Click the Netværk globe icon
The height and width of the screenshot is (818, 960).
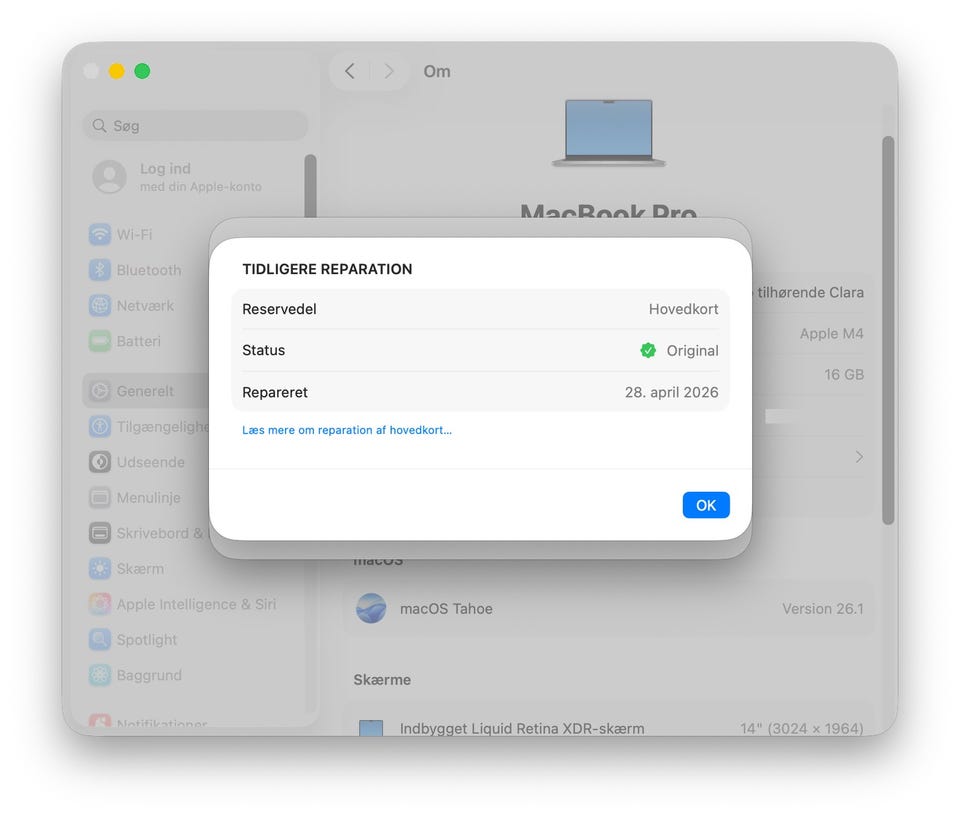[100, 306]
